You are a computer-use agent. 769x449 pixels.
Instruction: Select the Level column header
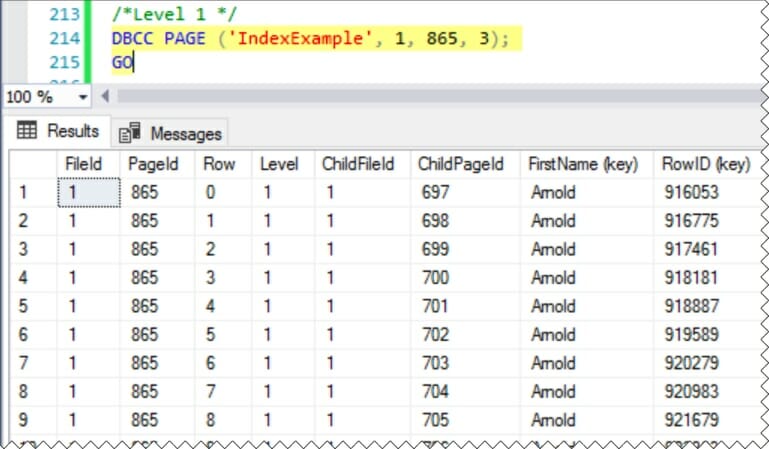point(279,163)
